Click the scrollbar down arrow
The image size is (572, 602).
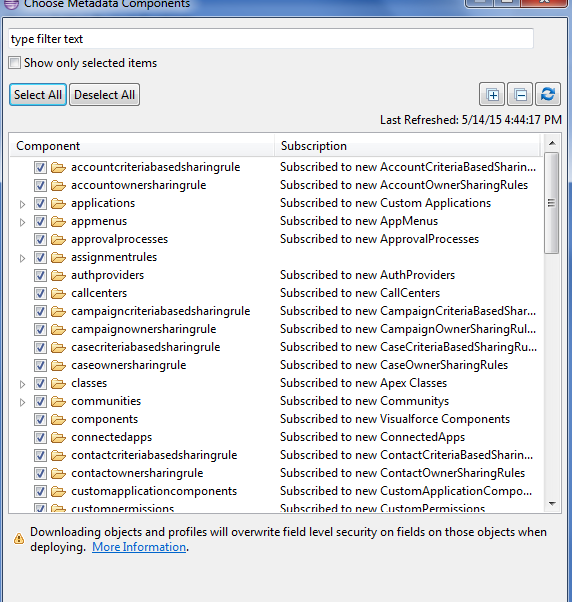552,503
